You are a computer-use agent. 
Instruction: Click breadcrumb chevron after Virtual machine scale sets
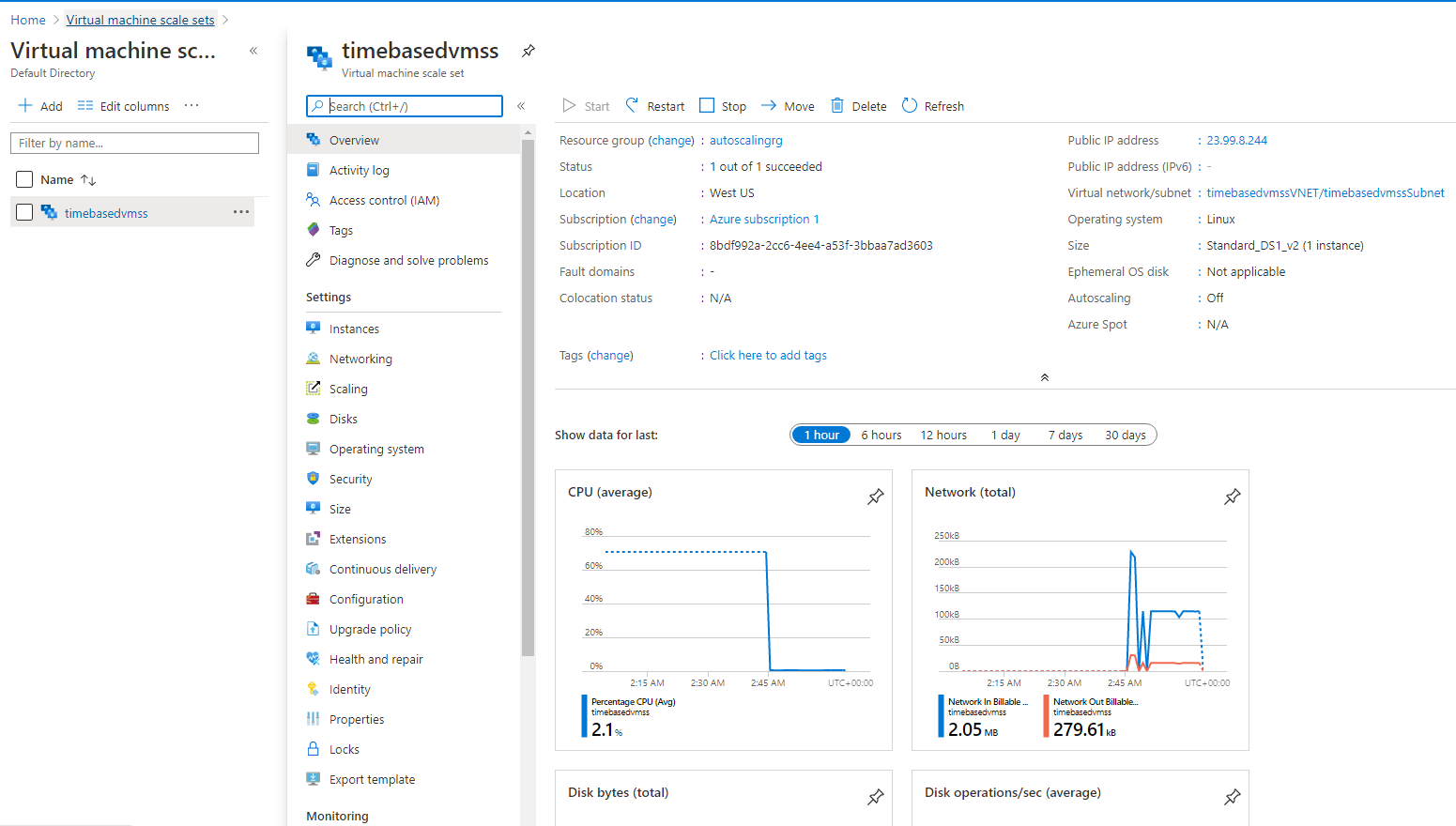[225, 20]
